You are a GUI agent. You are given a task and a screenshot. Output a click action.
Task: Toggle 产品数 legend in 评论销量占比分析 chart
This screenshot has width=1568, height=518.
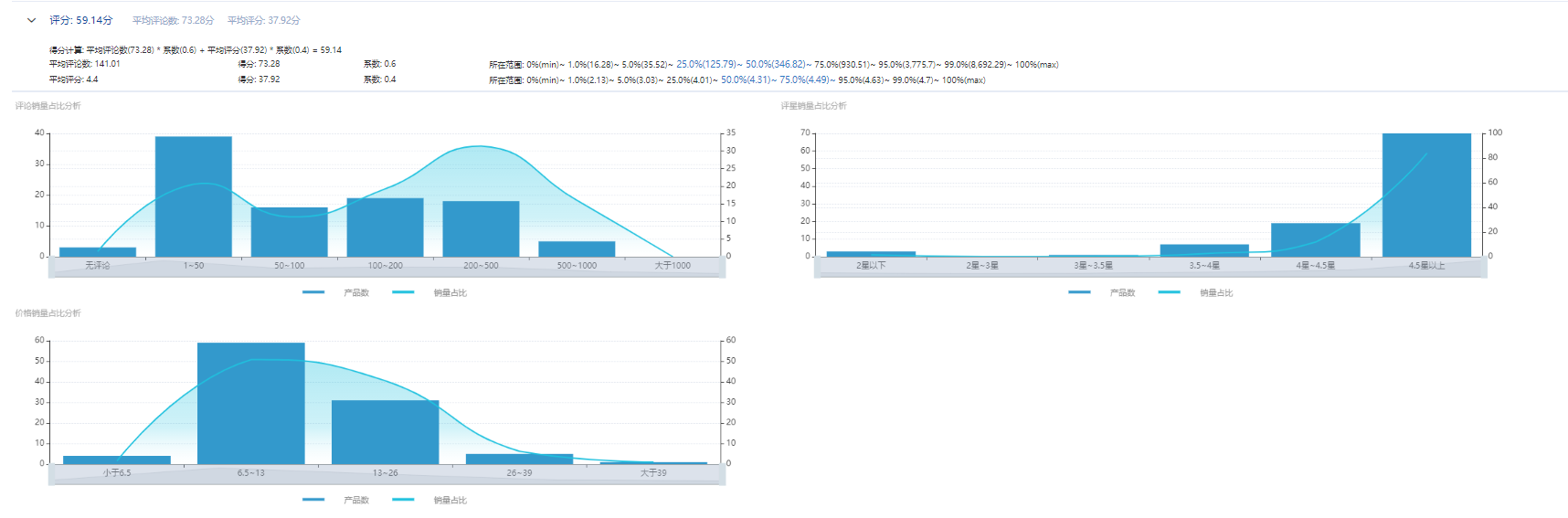[336, 292]
